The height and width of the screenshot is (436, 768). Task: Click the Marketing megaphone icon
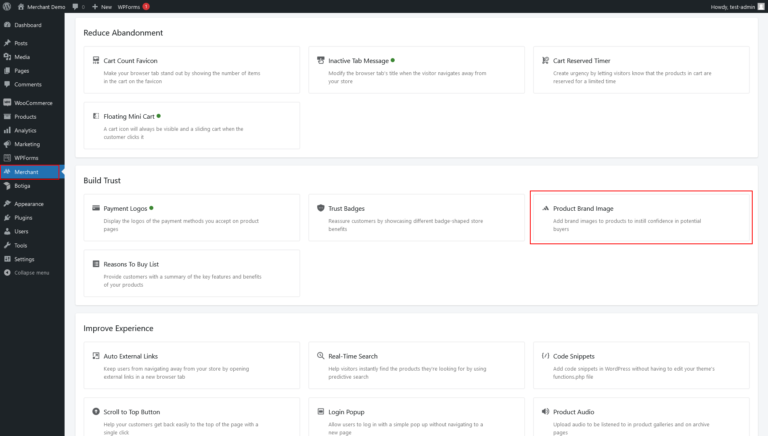tap(7, 144)
